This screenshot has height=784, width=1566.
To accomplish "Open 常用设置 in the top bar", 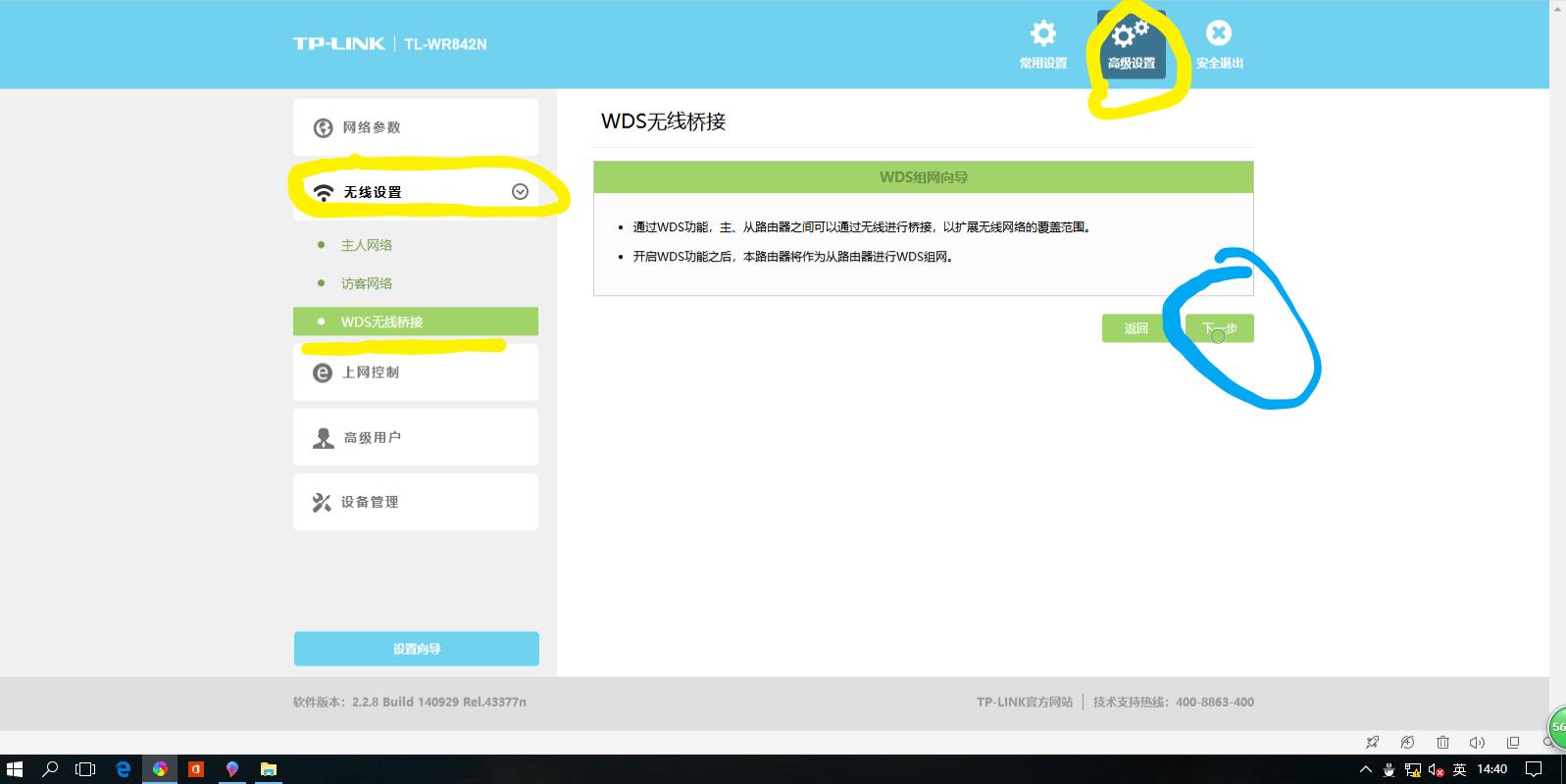I will (x=1042, y=45).
